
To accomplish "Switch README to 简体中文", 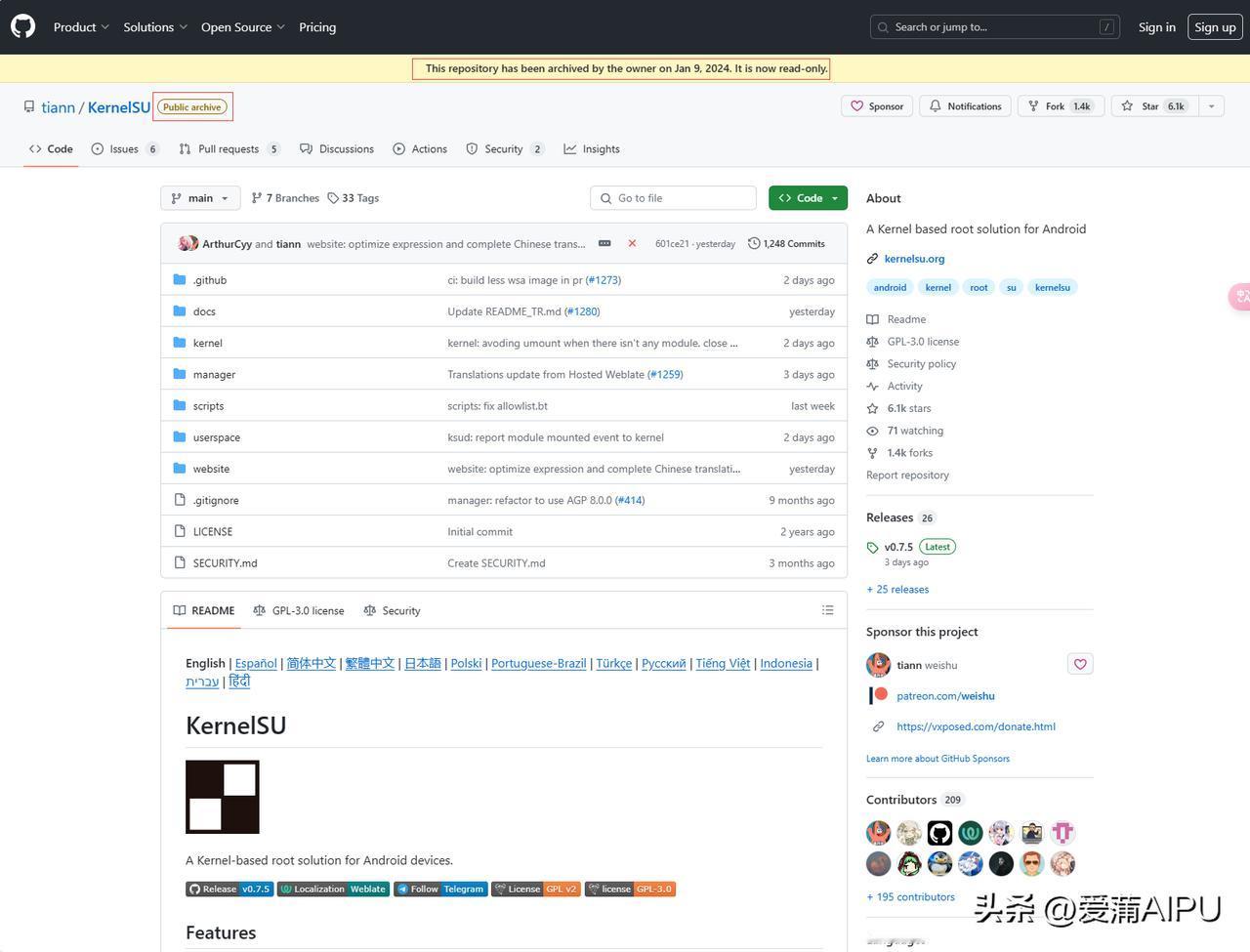I will point(311,663).
